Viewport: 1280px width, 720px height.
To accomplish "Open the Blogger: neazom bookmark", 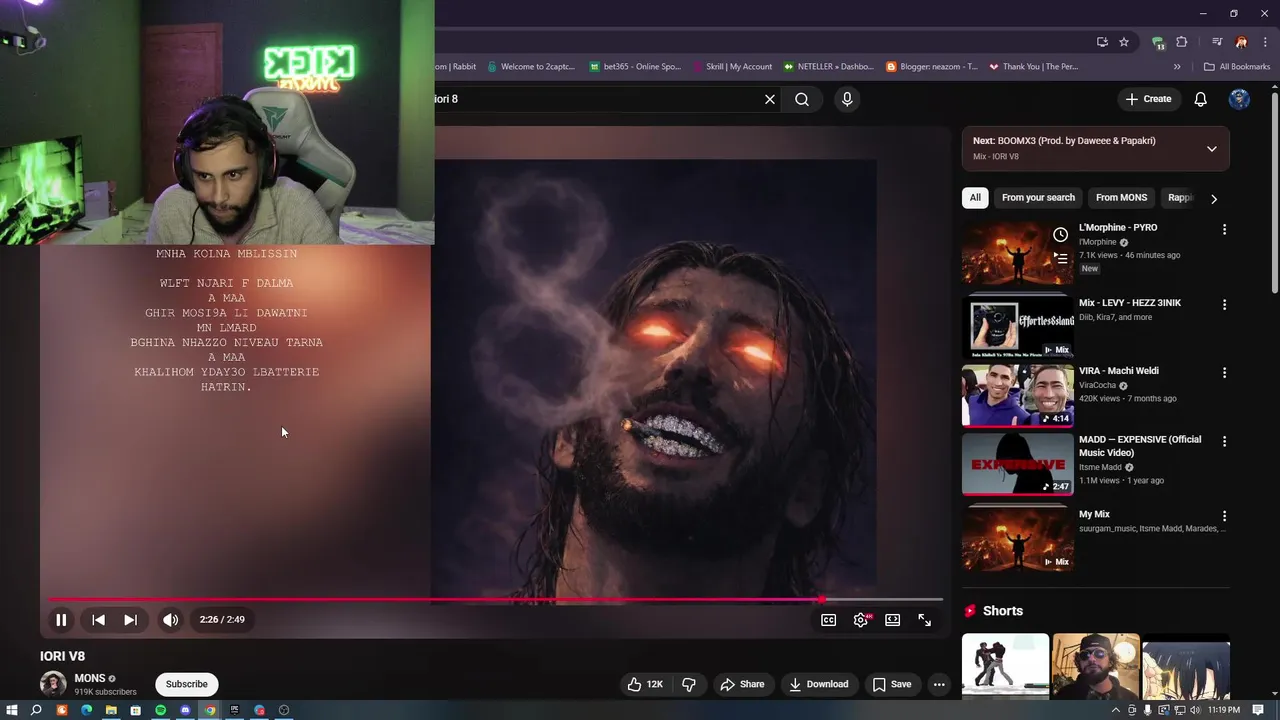I will click(932, 67).
